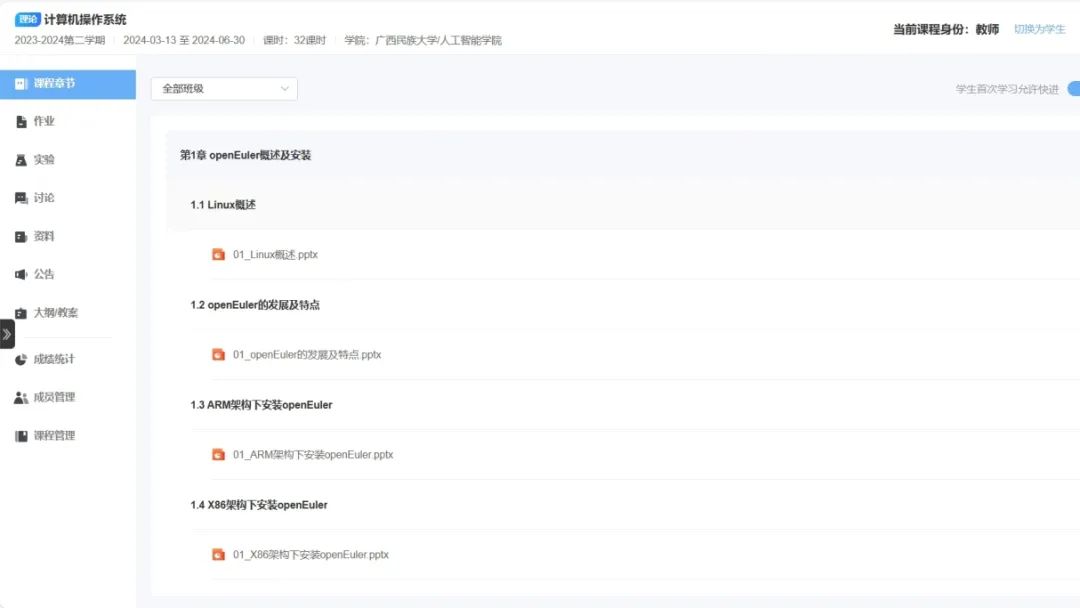
Task: Collapse chapter 第1章 openEuler概述及安装
Action: 245,155
